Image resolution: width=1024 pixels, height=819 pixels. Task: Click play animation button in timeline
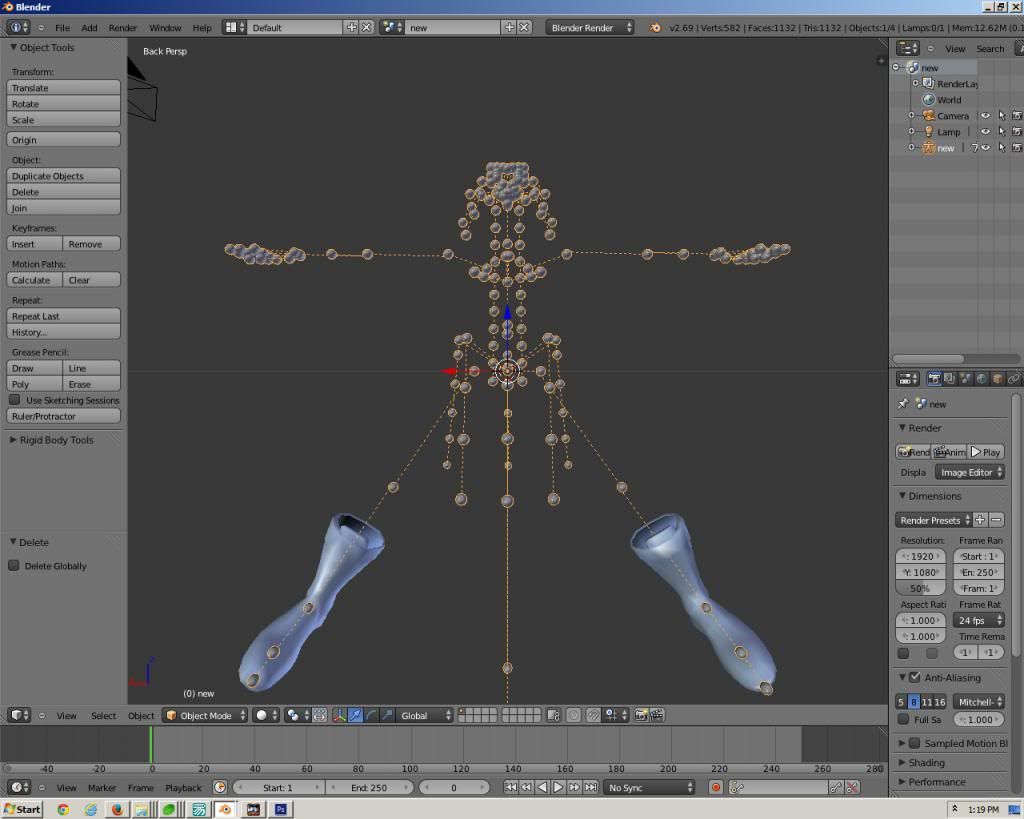pos(559,787)
